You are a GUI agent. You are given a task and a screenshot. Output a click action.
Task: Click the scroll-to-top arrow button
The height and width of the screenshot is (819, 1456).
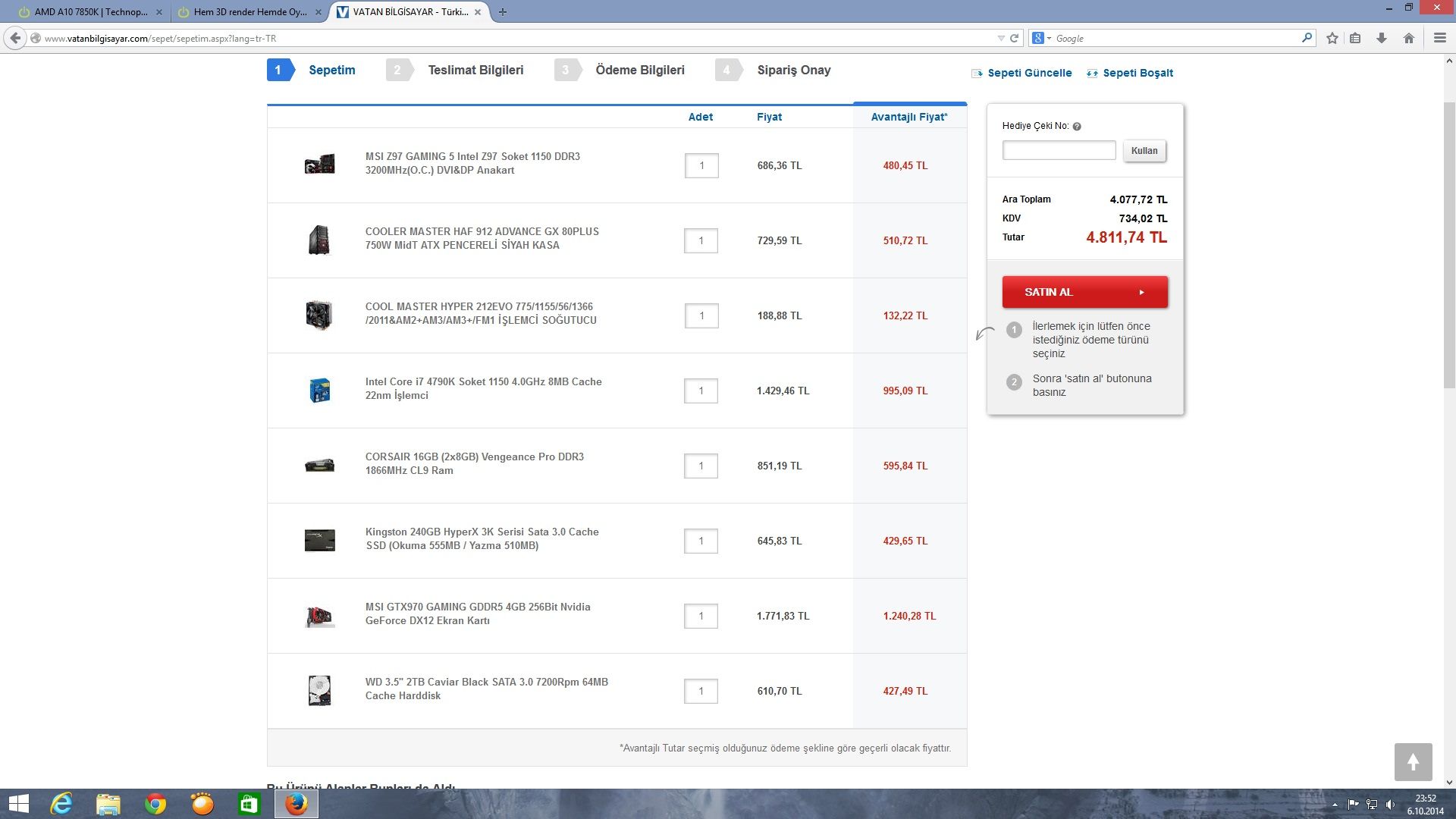point(1413,762)
